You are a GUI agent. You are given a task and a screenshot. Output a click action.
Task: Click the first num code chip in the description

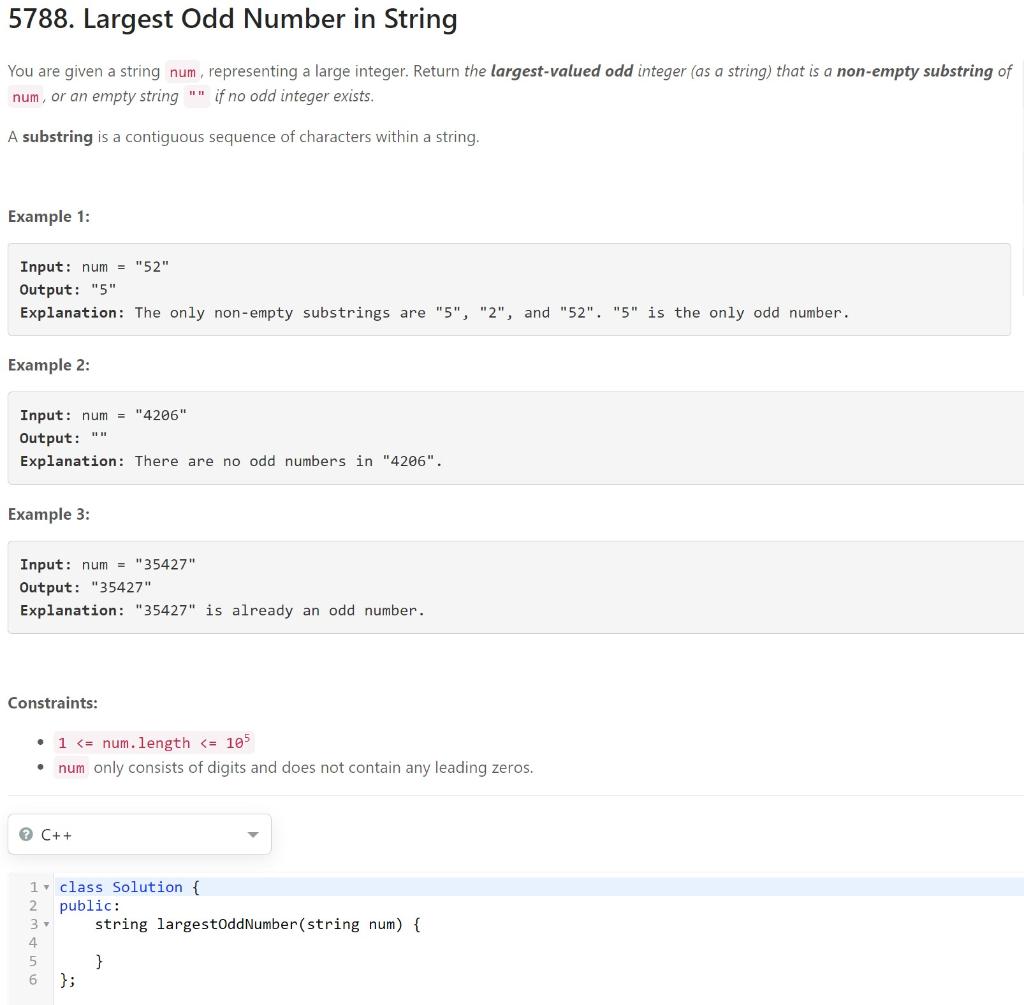click(x=183, y=72)
